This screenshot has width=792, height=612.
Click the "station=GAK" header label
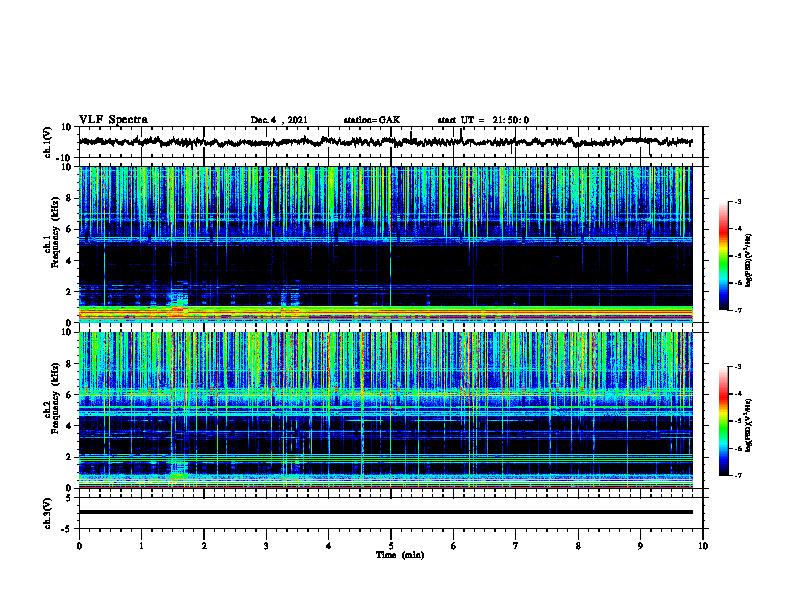point(372,120)
